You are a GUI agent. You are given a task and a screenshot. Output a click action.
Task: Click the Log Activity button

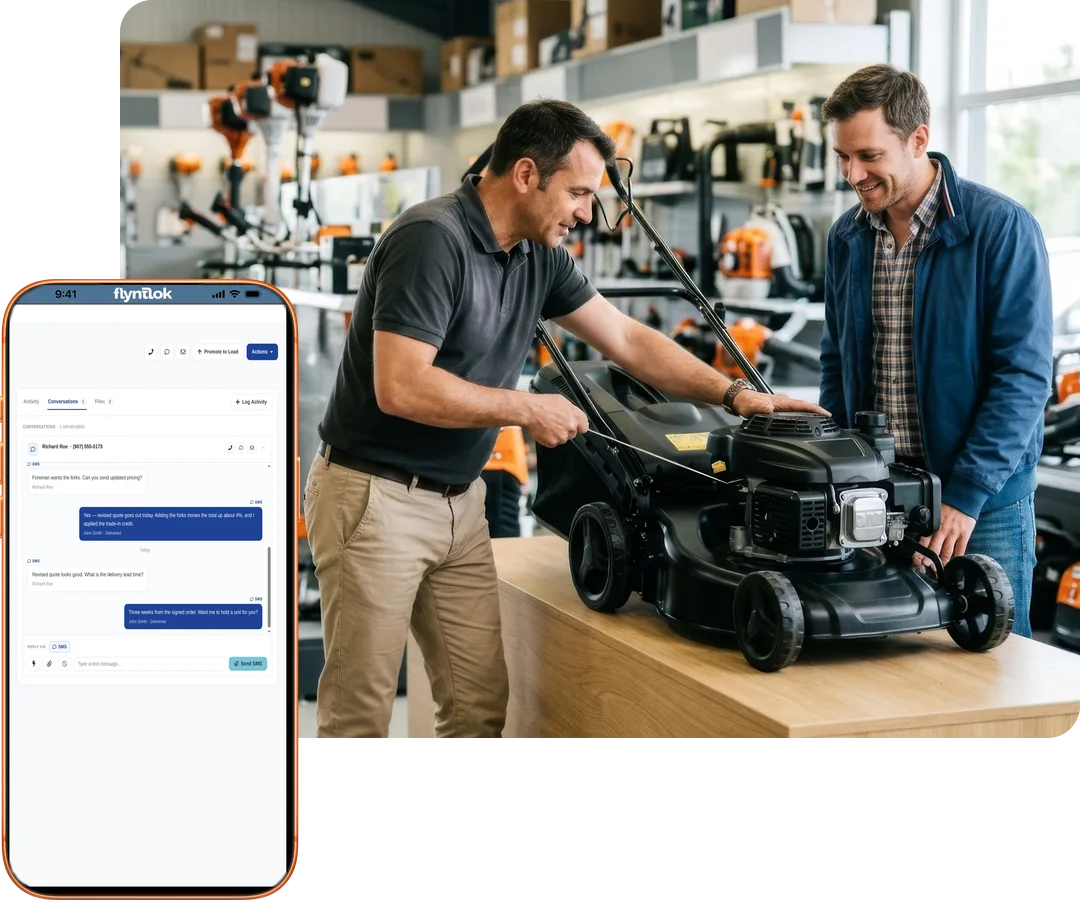point(251,402)
